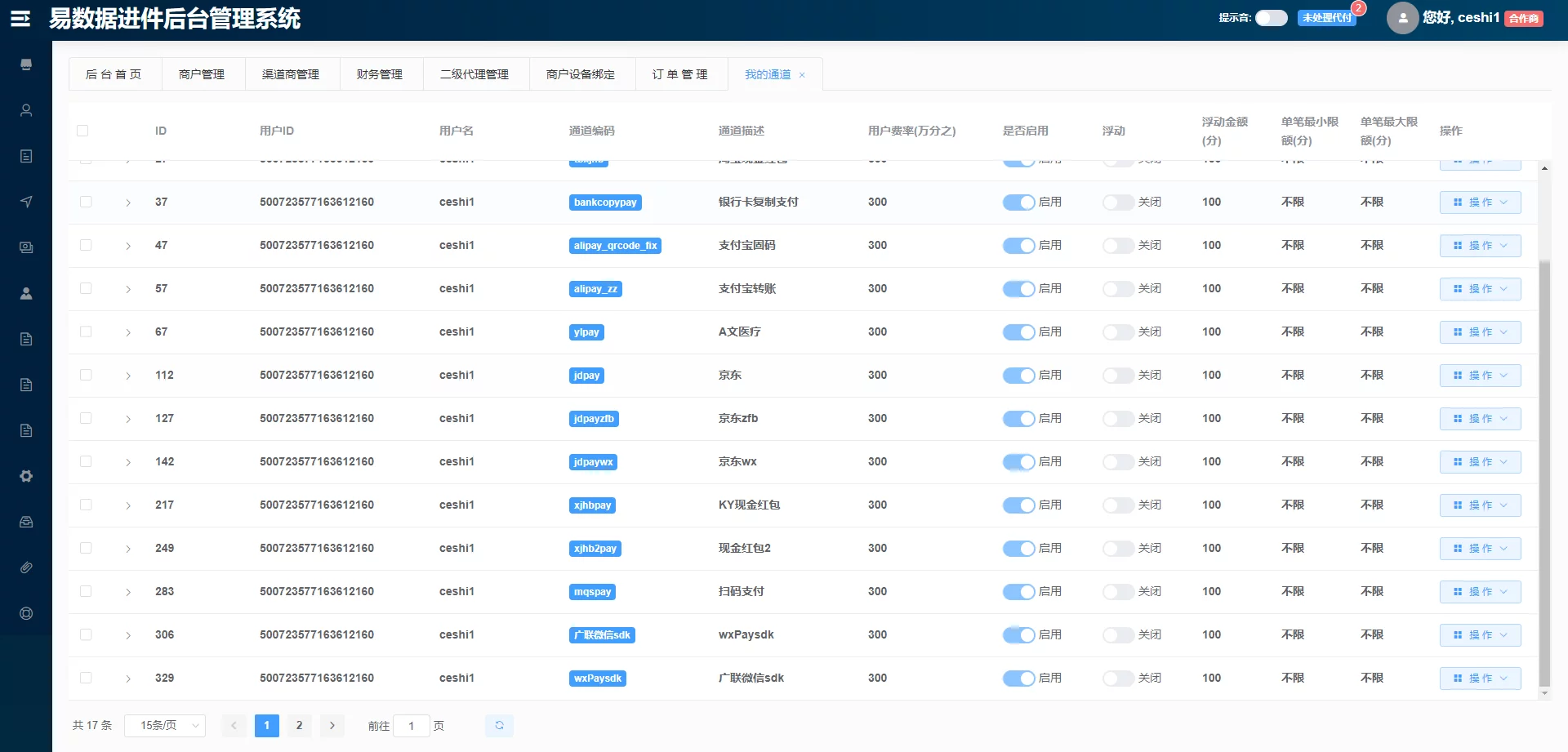Toggle the 提示音 sound switch

tap(1271, 18)
